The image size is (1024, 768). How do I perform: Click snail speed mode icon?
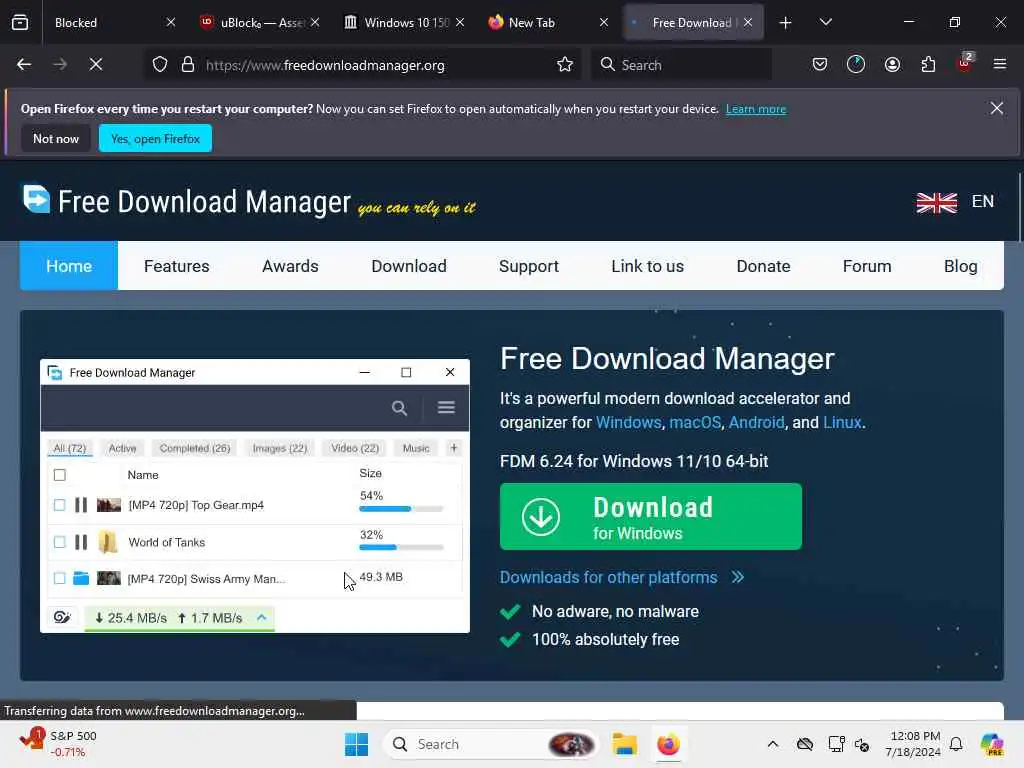[x=62, y=617]
